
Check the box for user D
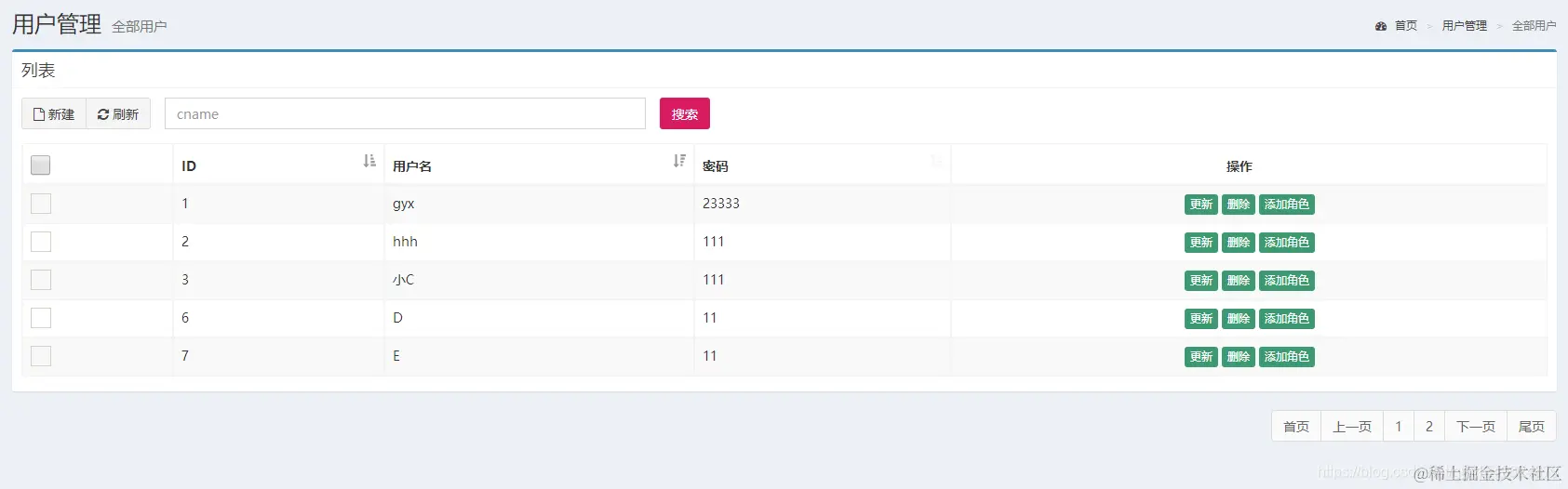41,318
